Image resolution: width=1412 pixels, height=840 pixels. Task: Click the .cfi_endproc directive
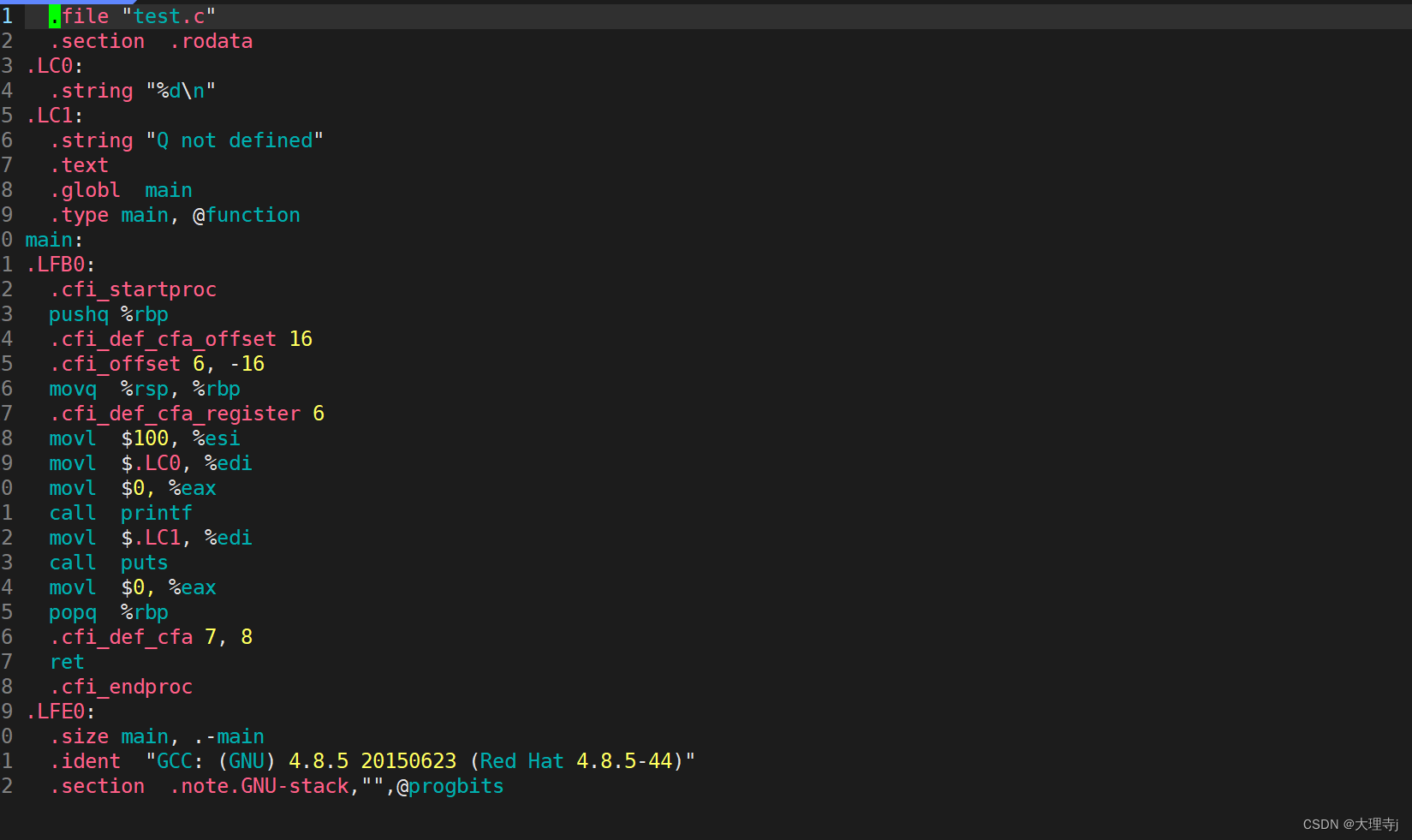coord(121,687)
